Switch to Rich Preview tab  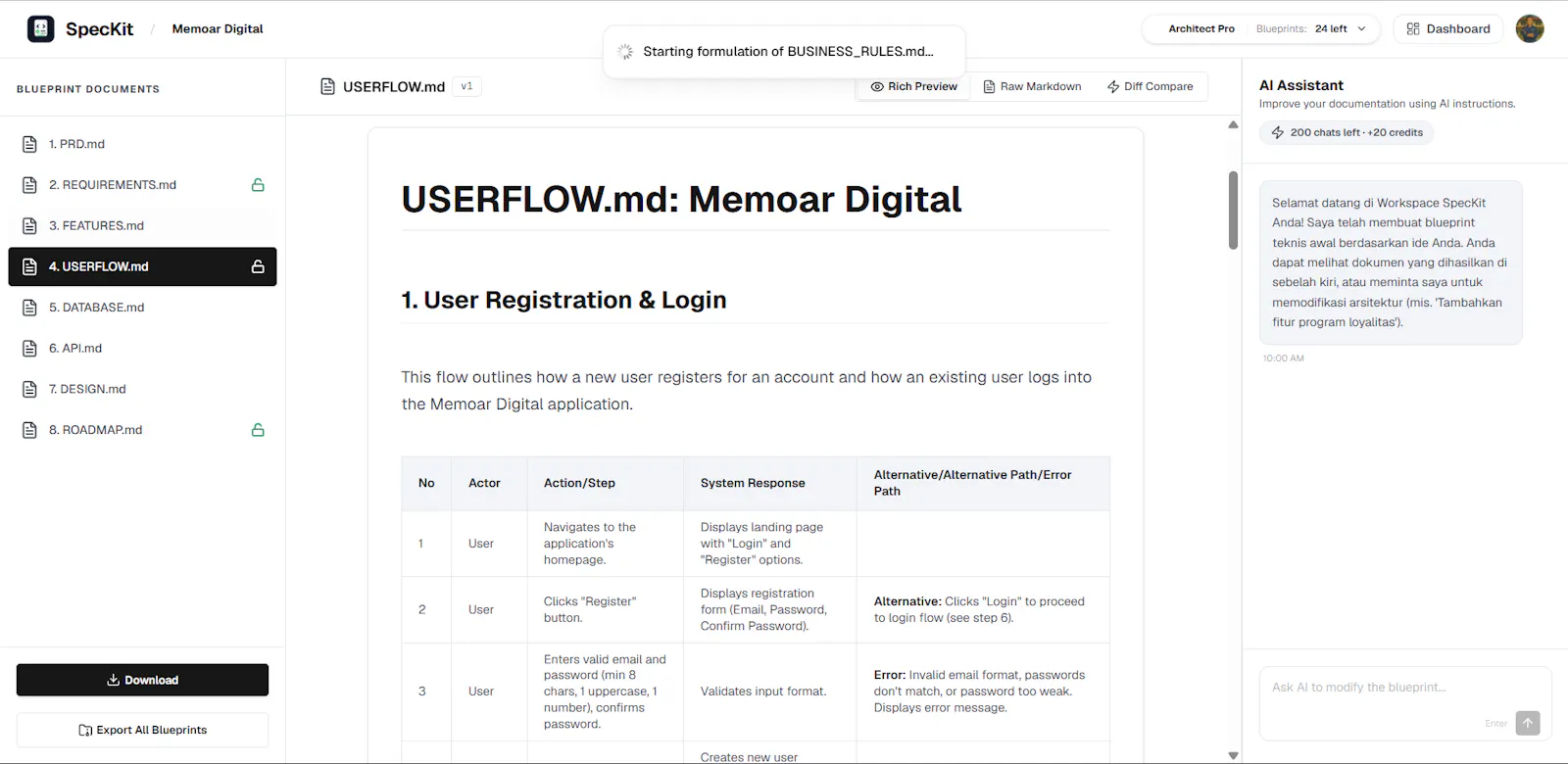[x=913, y=86]
